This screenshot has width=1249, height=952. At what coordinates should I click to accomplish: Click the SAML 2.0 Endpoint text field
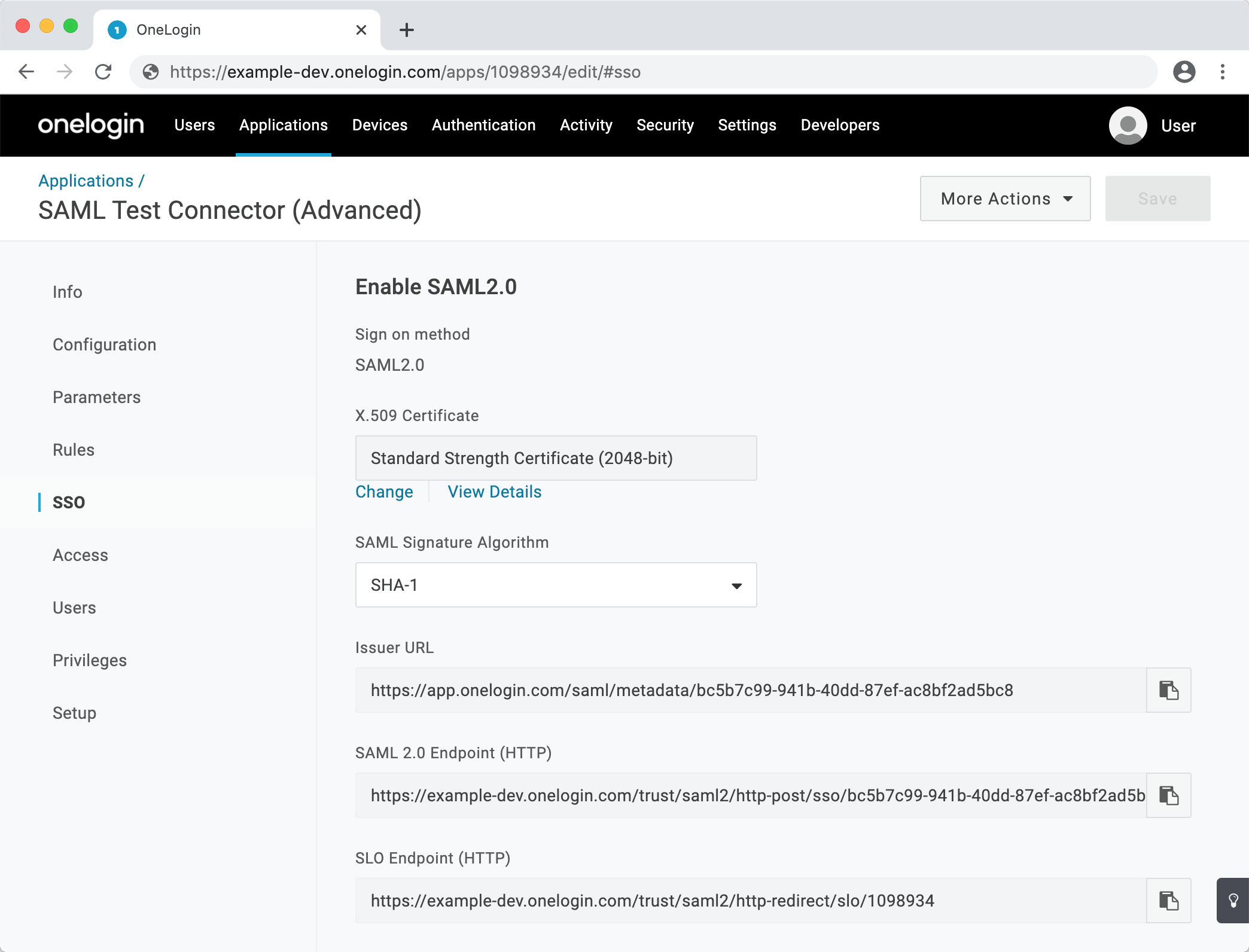point(751,795)
